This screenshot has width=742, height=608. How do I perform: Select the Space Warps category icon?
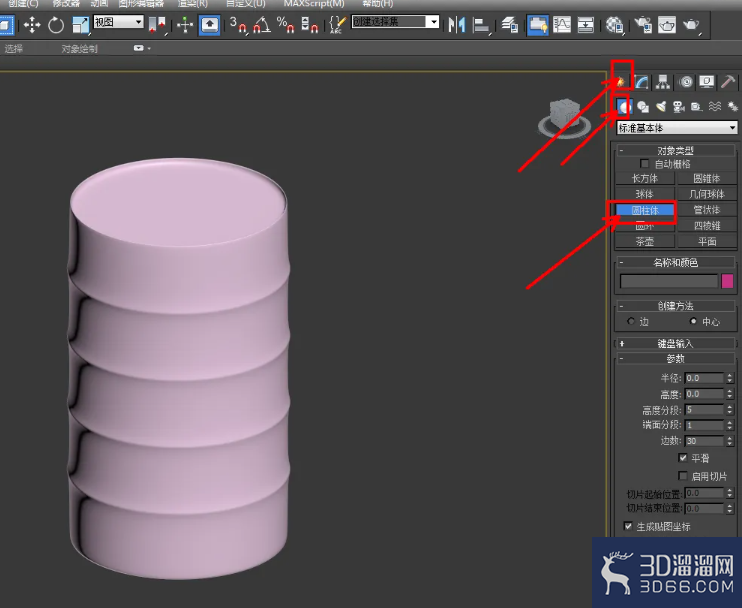(x=715, y=106)
